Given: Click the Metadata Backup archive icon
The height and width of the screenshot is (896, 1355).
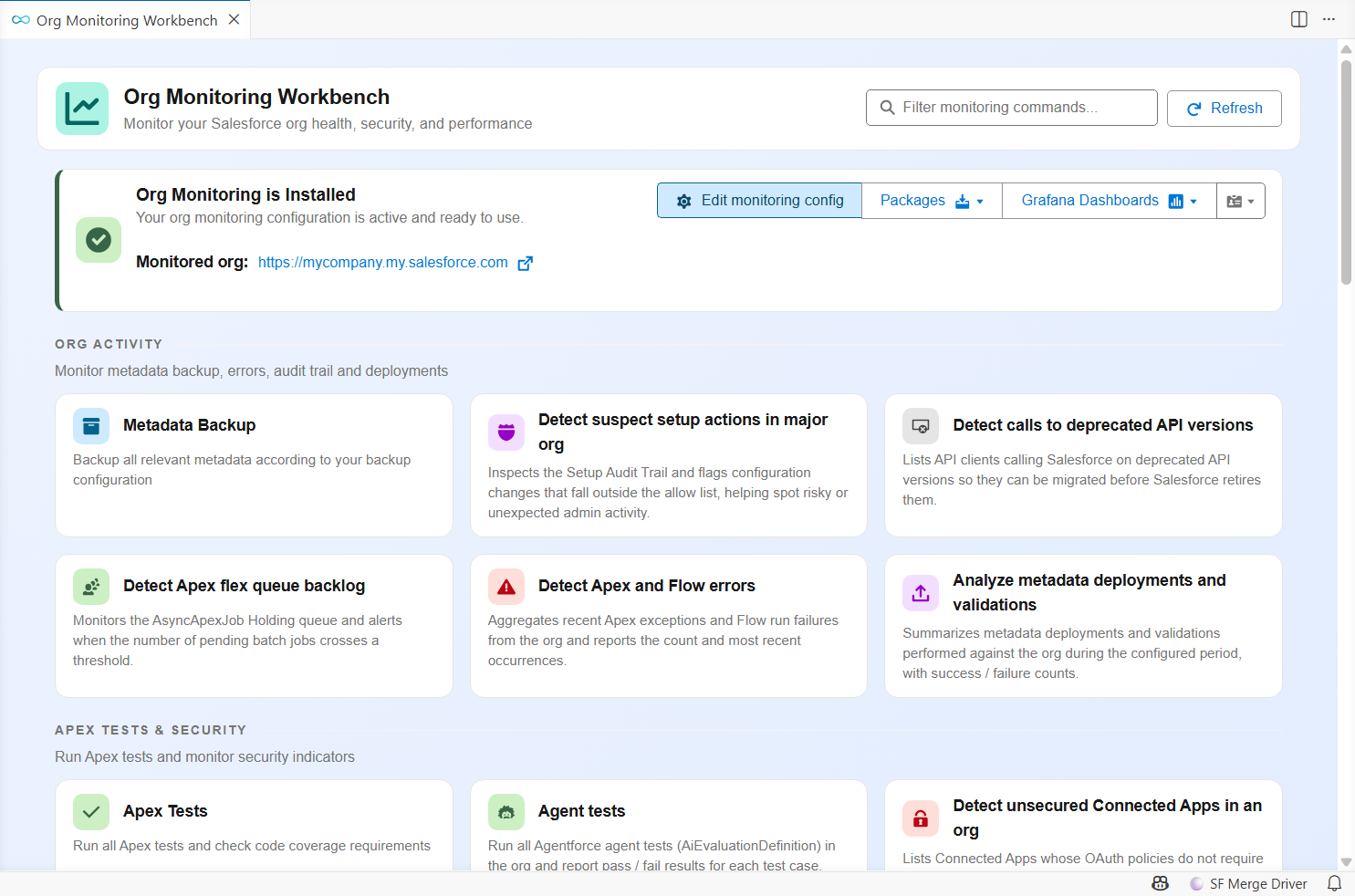Looking at the screenshot, I should (x=91, y=426).
